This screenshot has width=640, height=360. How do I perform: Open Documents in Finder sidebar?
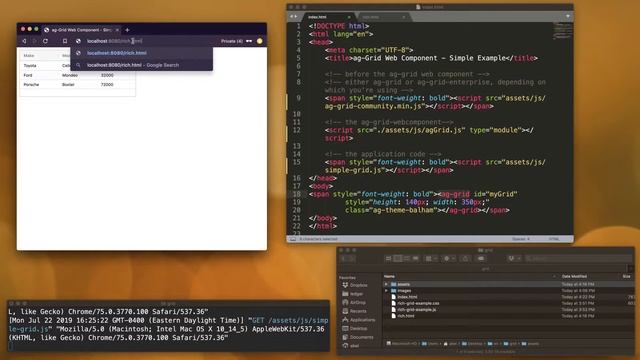point(357,337)
